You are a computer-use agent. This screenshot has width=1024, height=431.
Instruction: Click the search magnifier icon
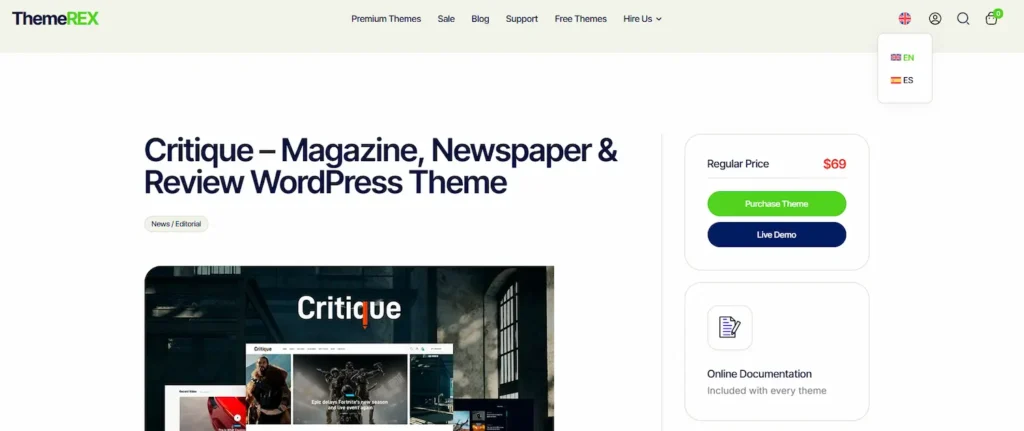[963, 19]
